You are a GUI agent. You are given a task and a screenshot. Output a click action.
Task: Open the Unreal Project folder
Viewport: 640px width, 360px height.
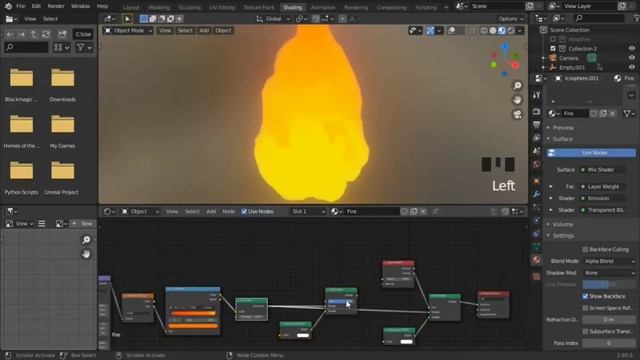(62, 177)
